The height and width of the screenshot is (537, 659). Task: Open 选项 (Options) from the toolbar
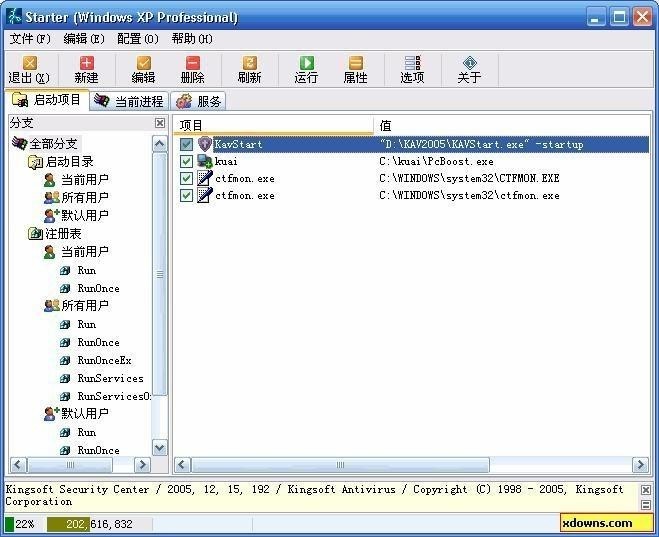(412, 68)
